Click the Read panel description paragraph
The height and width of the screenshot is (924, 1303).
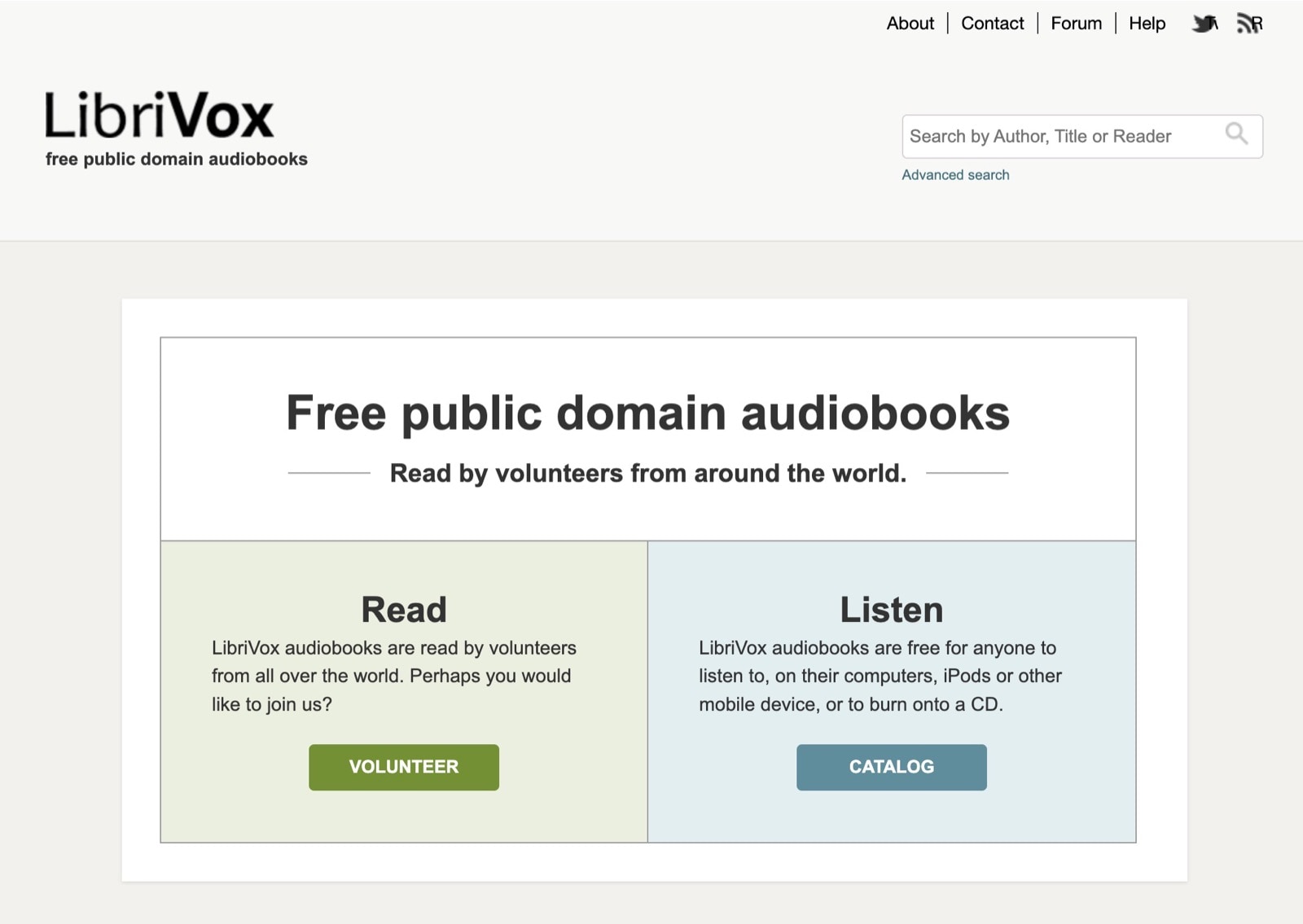click(394, 676)
